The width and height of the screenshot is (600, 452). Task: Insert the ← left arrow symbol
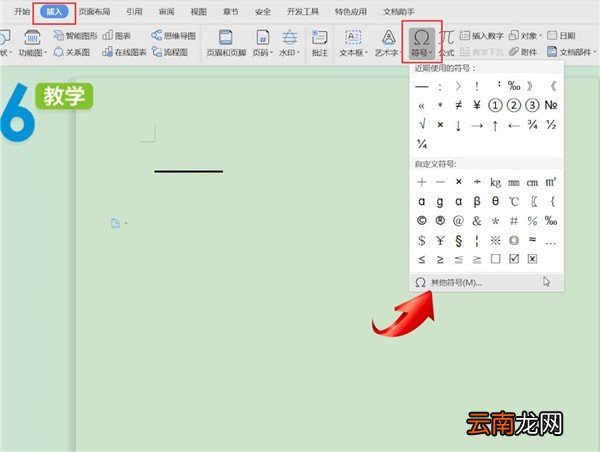514,125
